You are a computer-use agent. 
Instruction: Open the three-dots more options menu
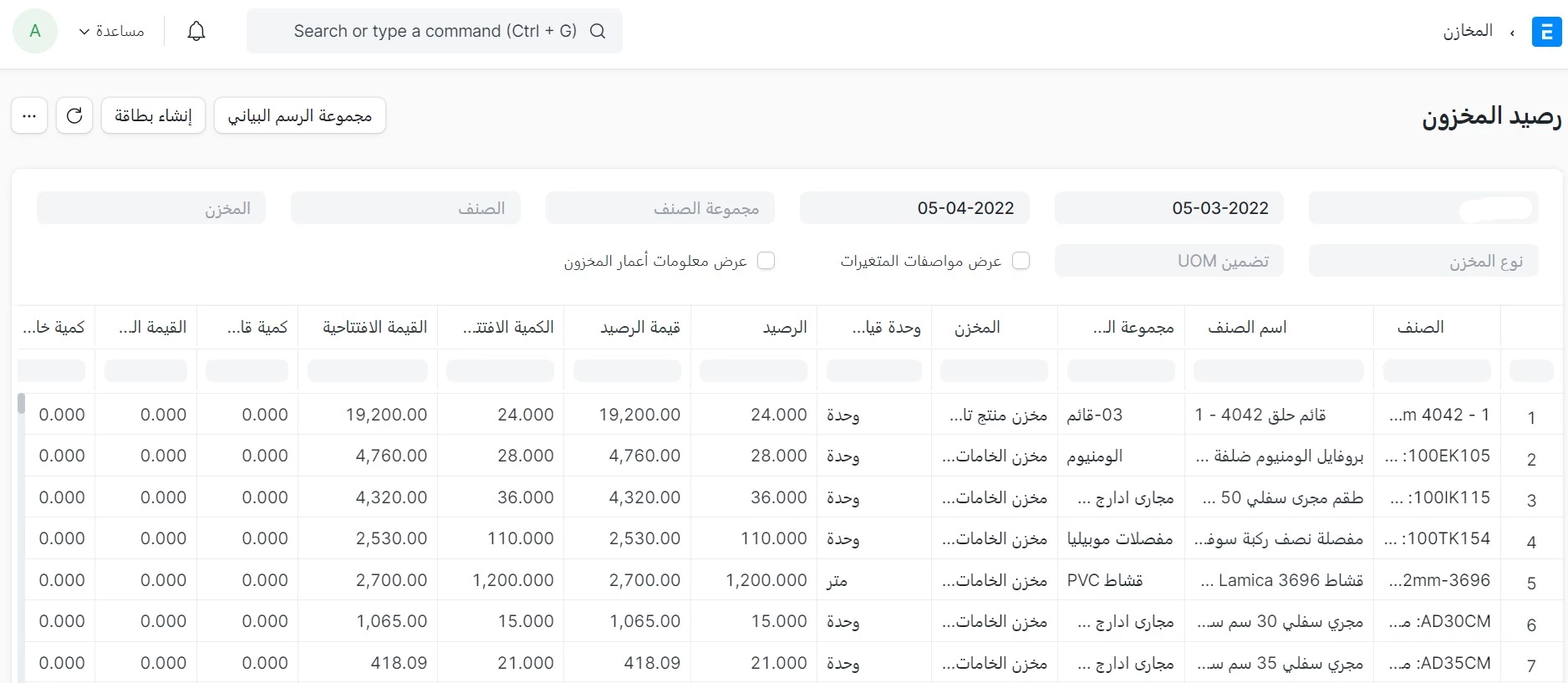(29, 115)
